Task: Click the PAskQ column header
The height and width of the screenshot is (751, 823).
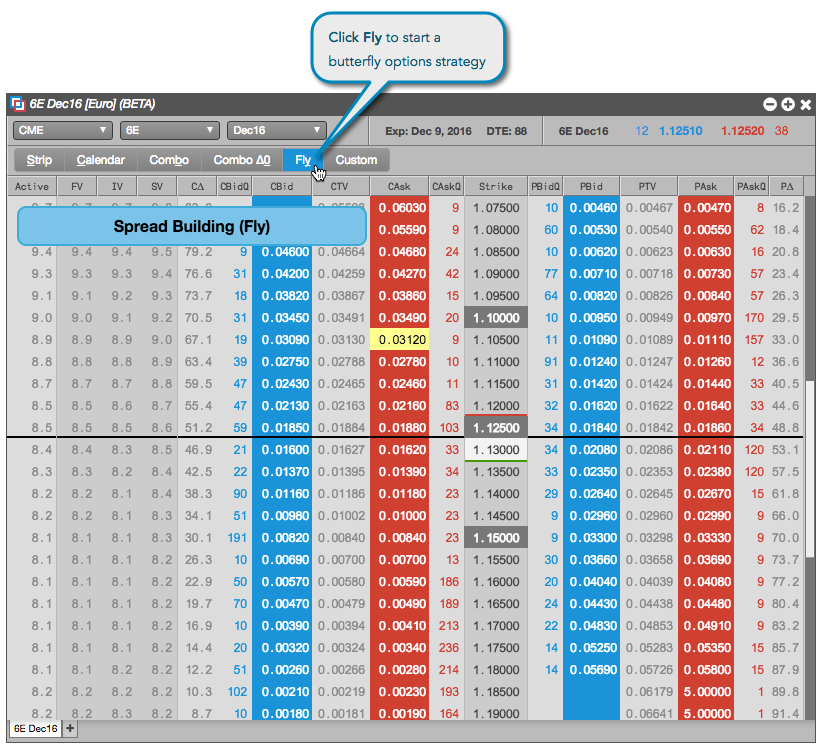Action: click(x=752, y=186)
